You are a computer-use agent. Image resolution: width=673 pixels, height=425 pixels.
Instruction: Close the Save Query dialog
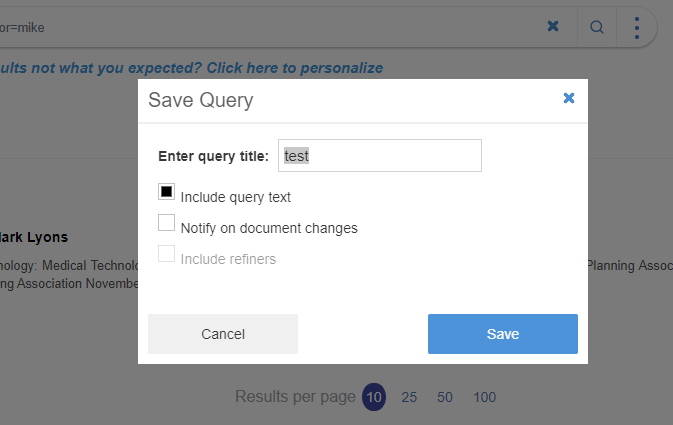pyautogui.click(x=569, y=98)
